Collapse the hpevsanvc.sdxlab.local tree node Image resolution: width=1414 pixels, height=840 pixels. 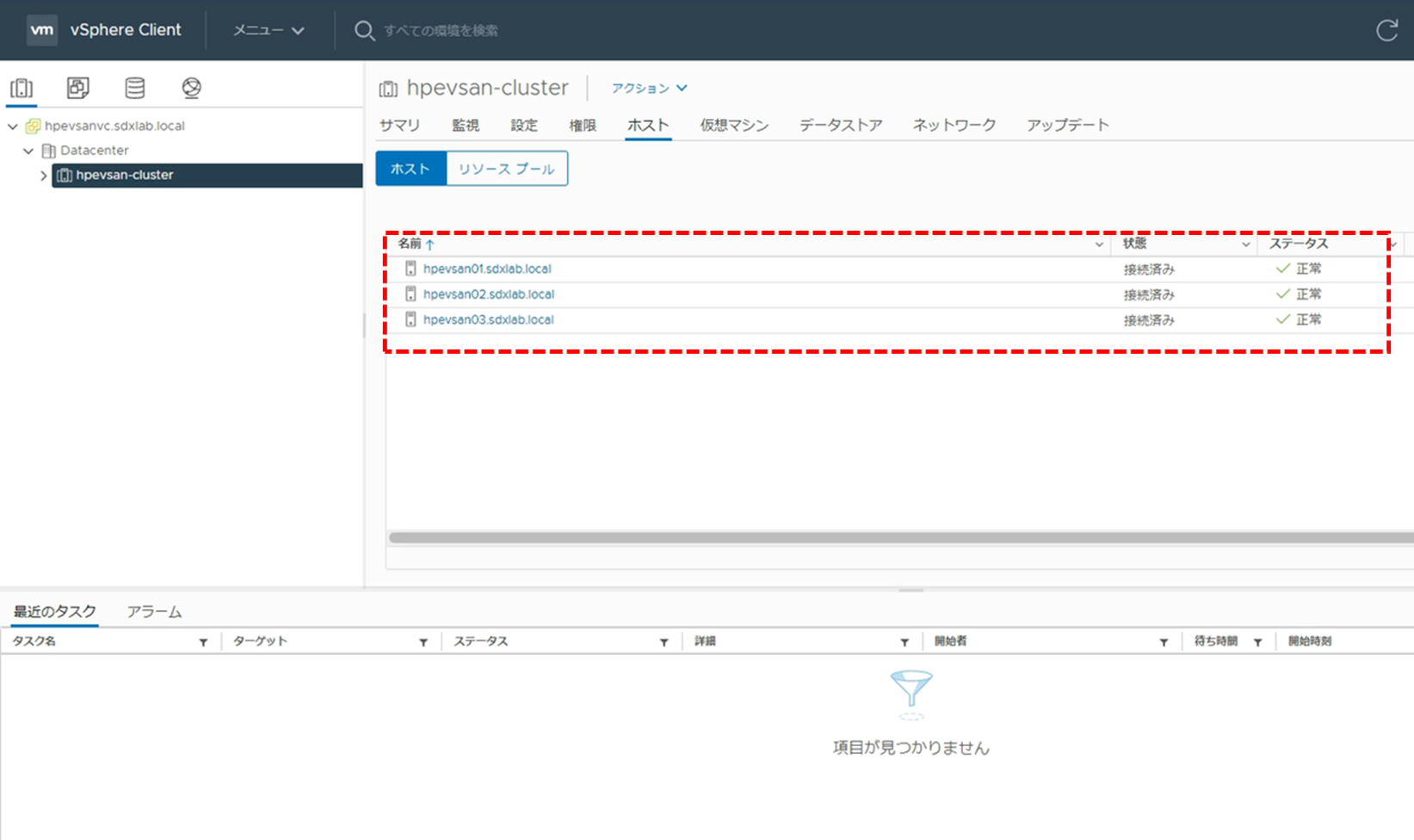(x=13, y=127)
